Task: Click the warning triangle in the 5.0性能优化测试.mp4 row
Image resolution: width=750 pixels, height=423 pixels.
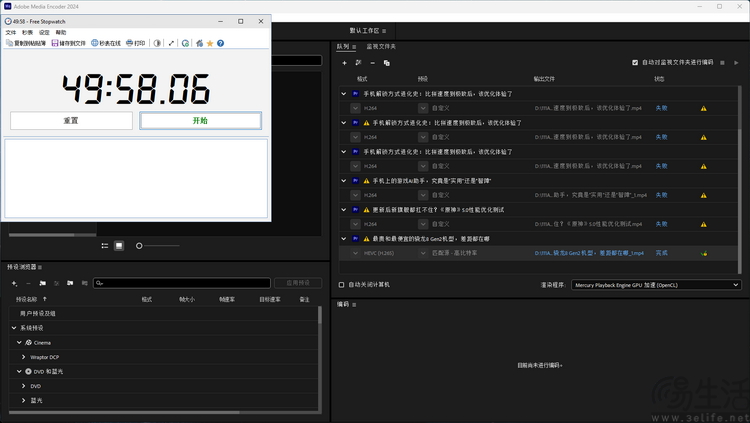Action: pos(704,224)
